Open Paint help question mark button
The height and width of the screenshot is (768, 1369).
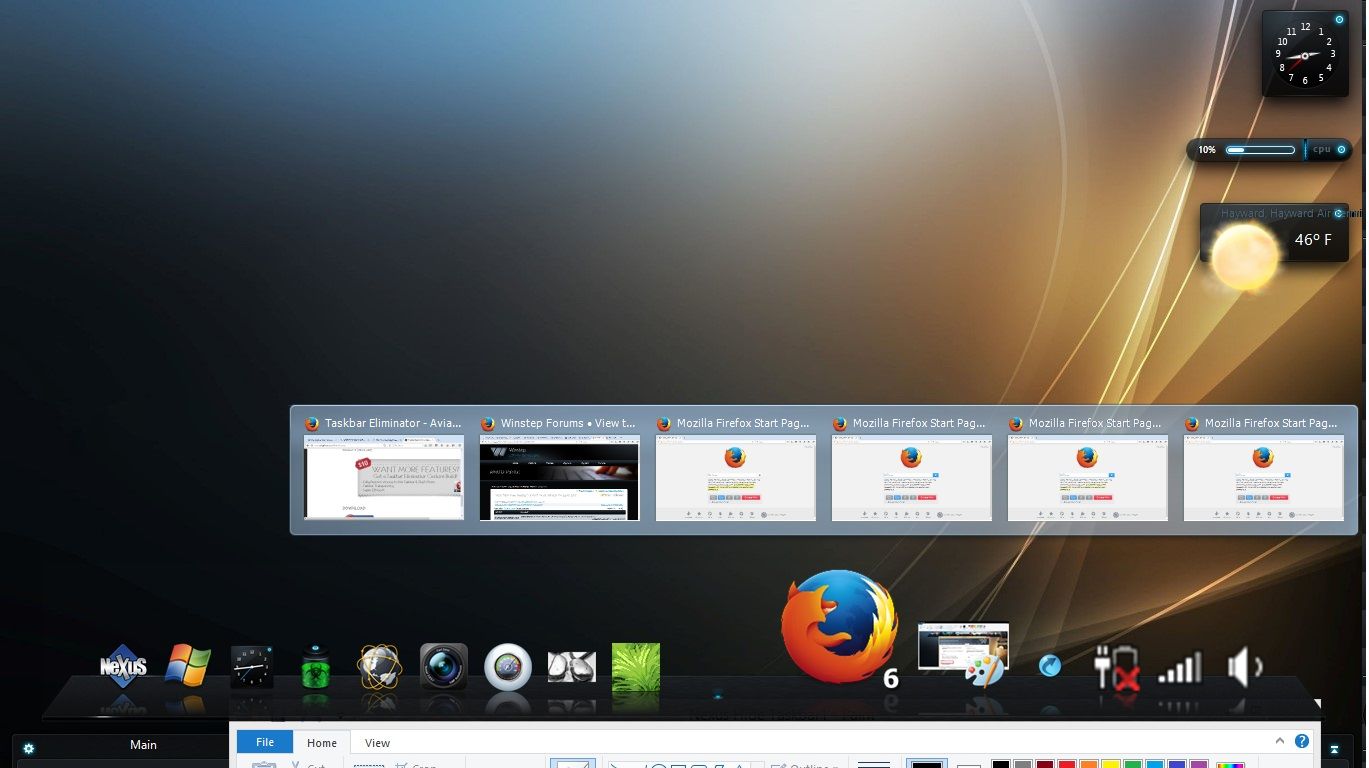point(1302,741)
